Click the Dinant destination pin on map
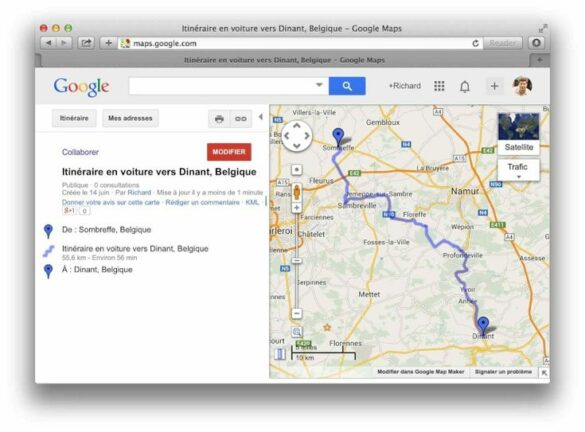 coord(483,325)
